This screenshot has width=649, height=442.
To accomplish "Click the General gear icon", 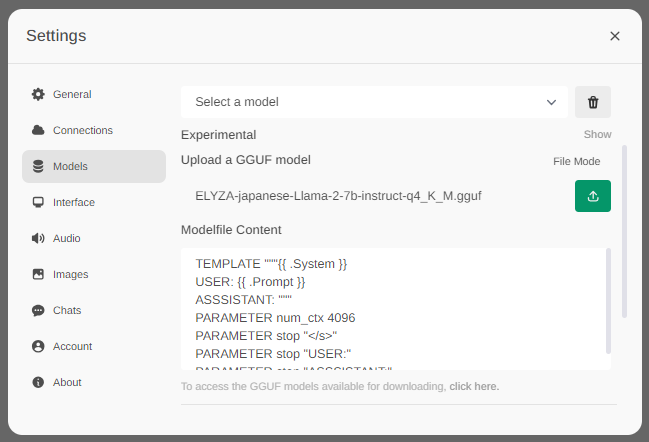I will click(38, 94).
